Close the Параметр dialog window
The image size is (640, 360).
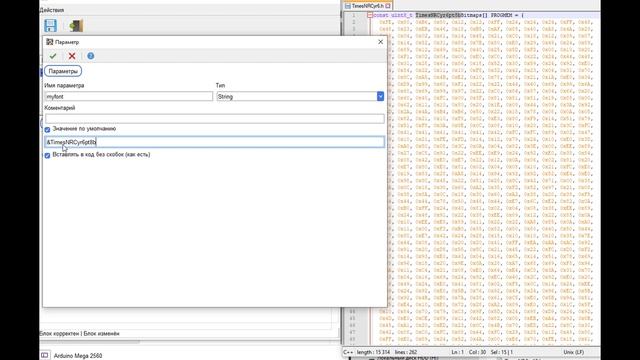tap(380, 42)
